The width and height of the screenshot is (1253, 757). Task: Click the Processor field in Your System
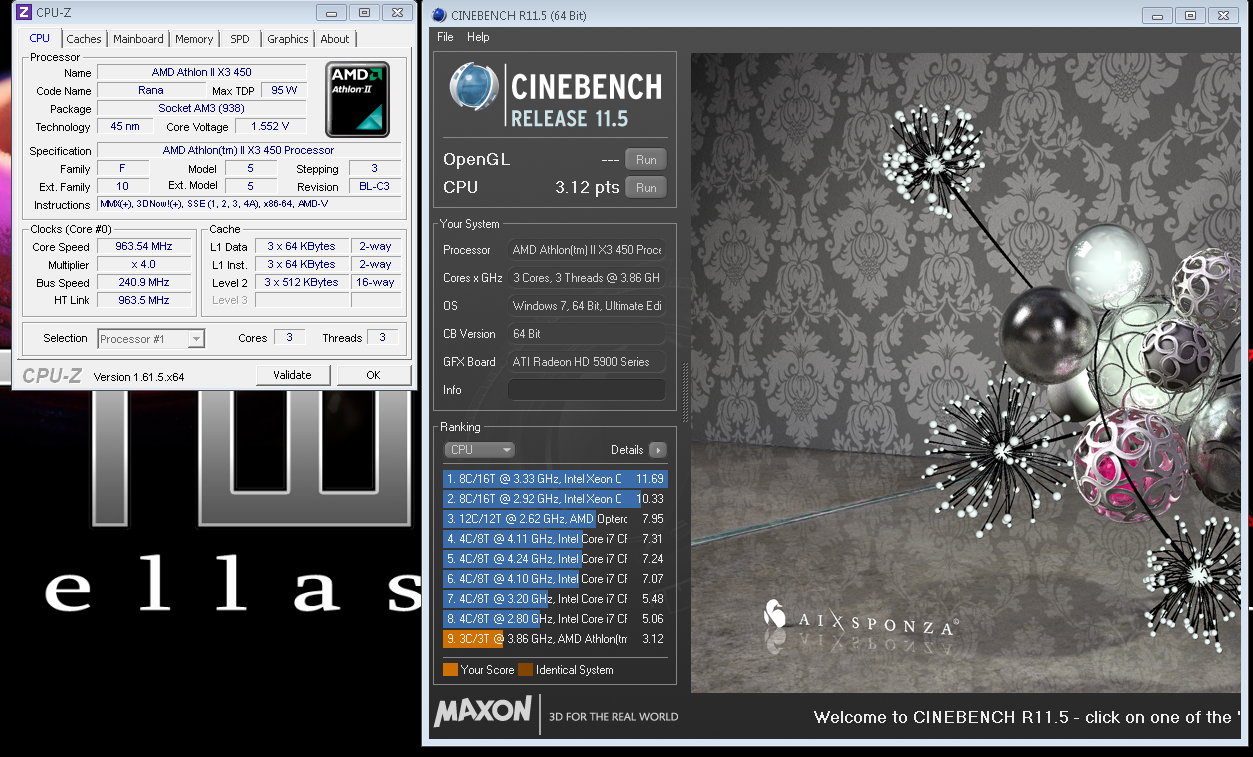[x=587, y=250]
